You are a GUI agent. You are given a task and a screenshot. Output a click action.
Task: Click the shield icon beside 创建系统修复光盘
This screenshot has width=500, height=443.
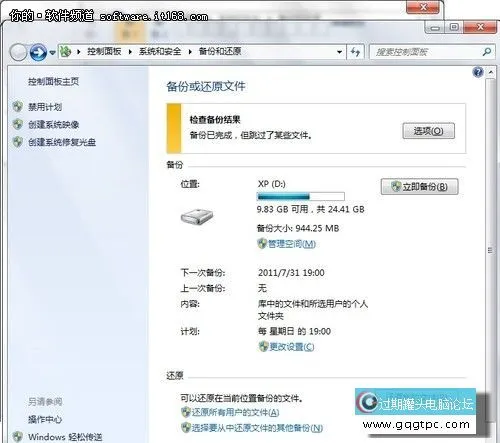coord(18,142)
